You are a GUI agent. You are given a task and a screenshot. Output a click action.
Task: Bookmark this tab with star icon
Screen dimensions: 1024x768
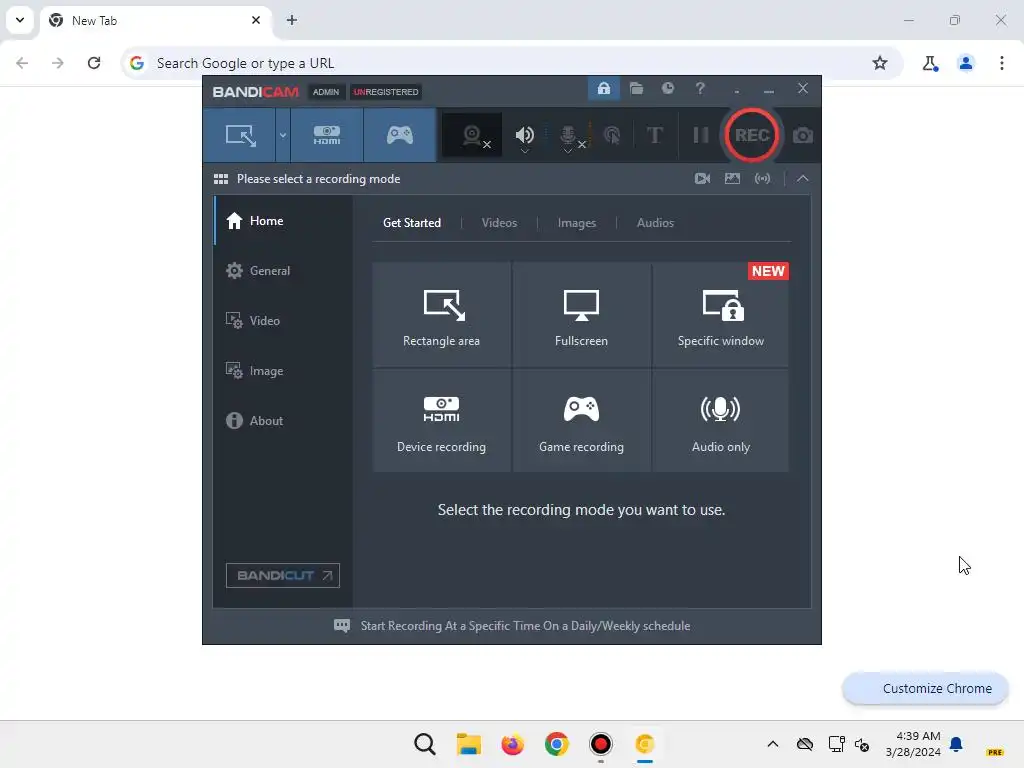(880, 63)
